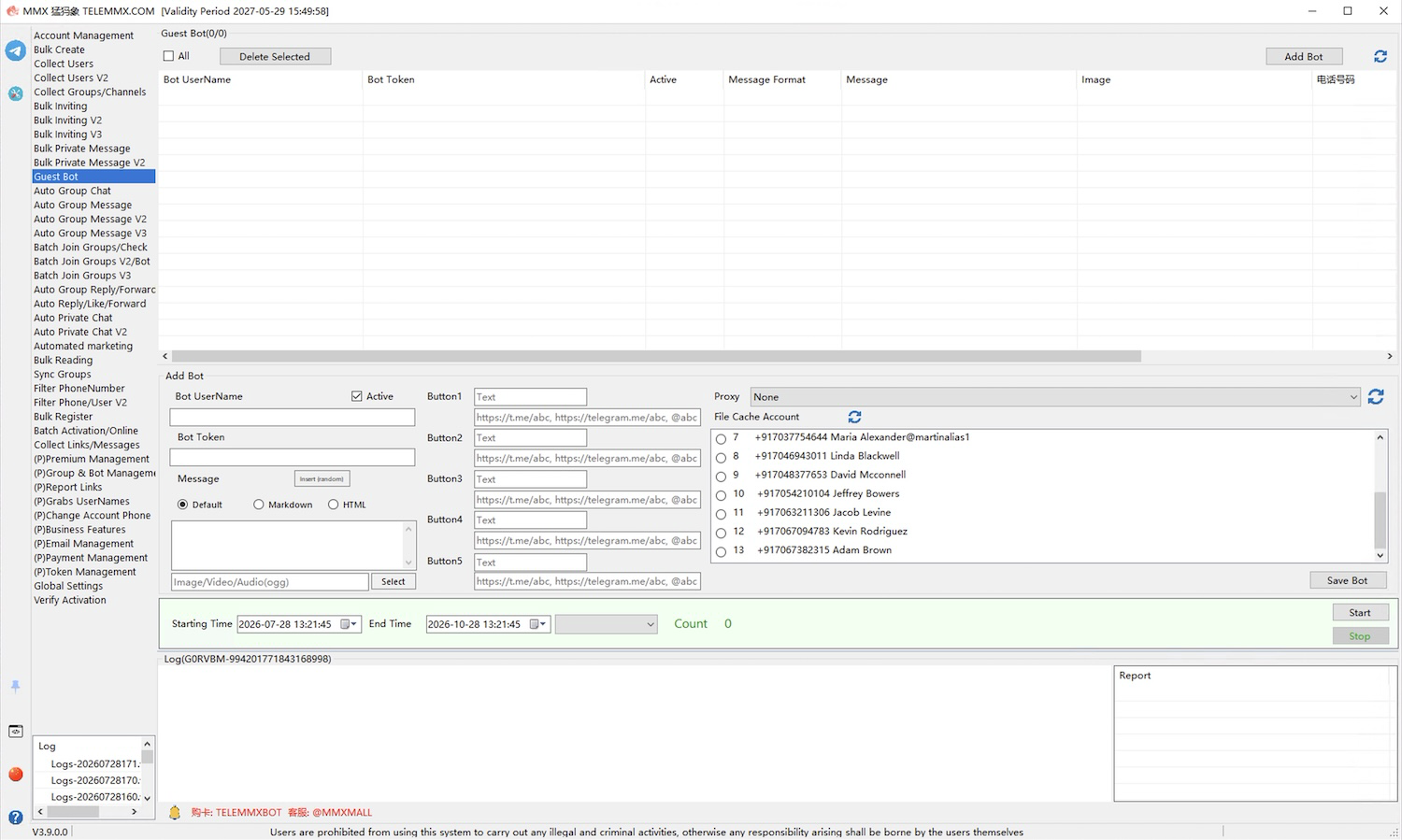Click the Start button
Image resolution: width=1402 pixels, height=840 pixels.
[x=1360, y=612]
